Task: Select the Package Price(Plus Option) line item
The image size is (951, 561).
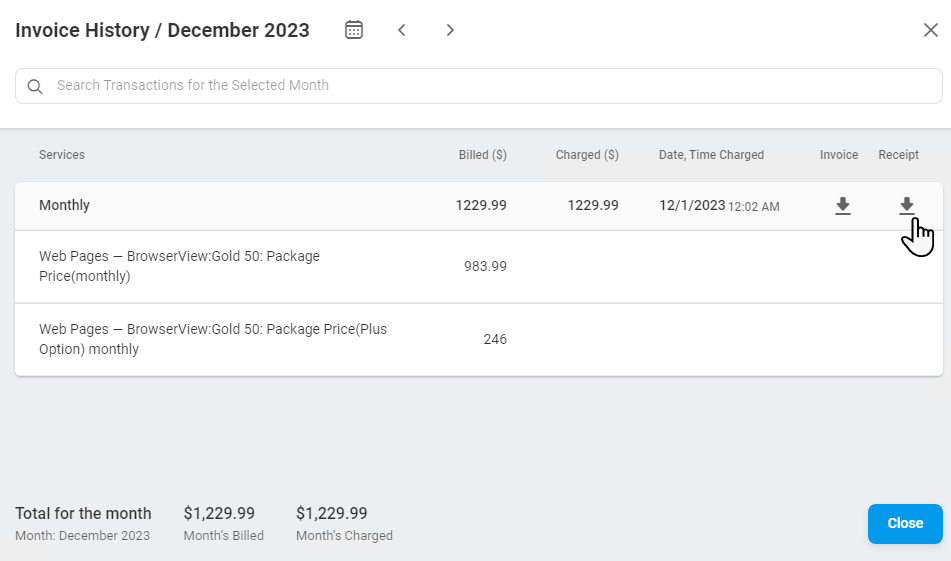Action: coord(213,339)
